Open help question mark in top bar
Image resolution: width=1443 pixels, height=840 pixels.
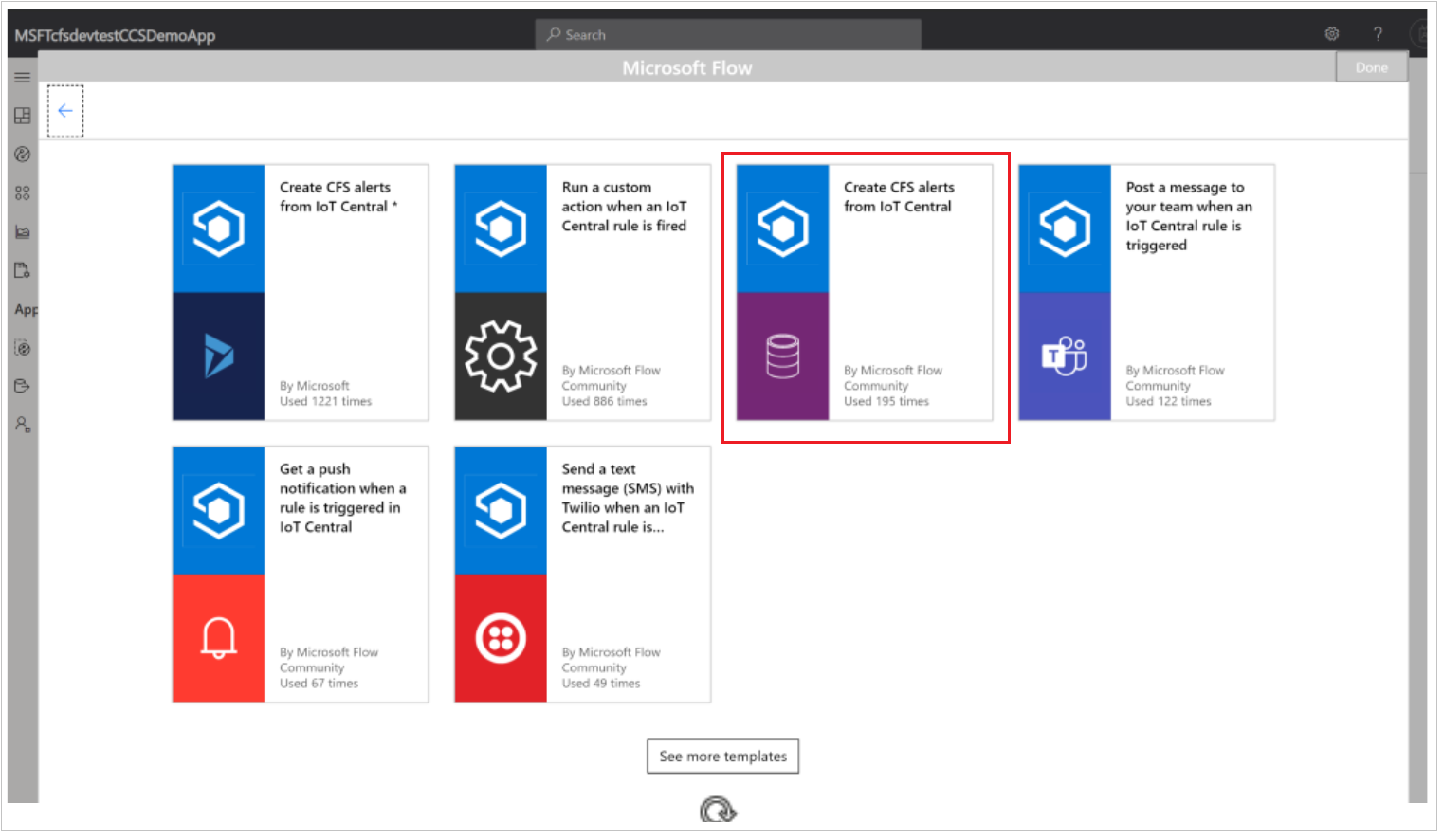(x=1378, y=34)
